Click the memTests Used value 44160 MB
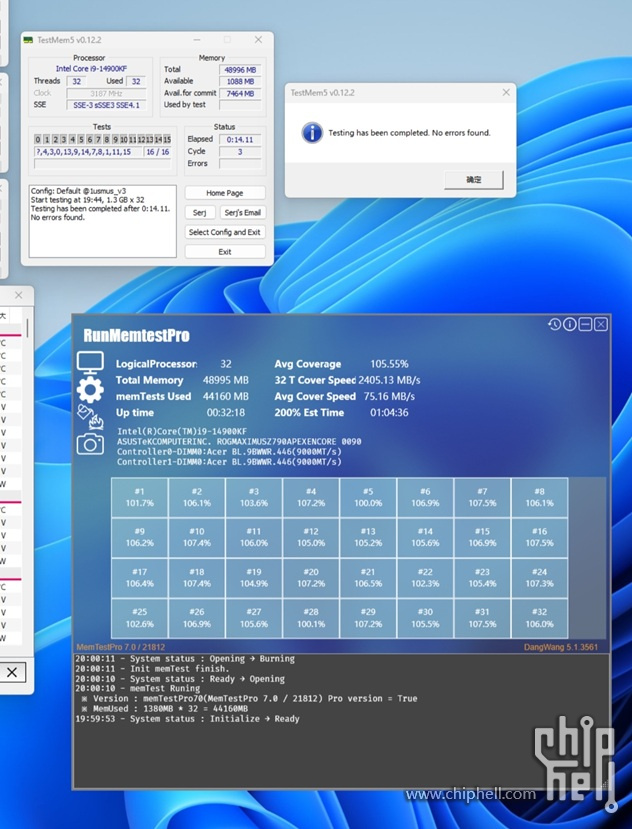632x829 pixels. coord(225,396)
